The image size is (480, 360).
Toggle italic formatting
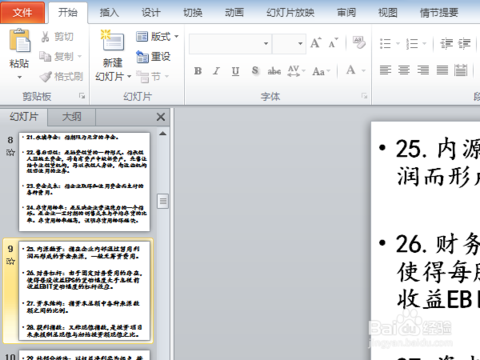coord(217,71)
